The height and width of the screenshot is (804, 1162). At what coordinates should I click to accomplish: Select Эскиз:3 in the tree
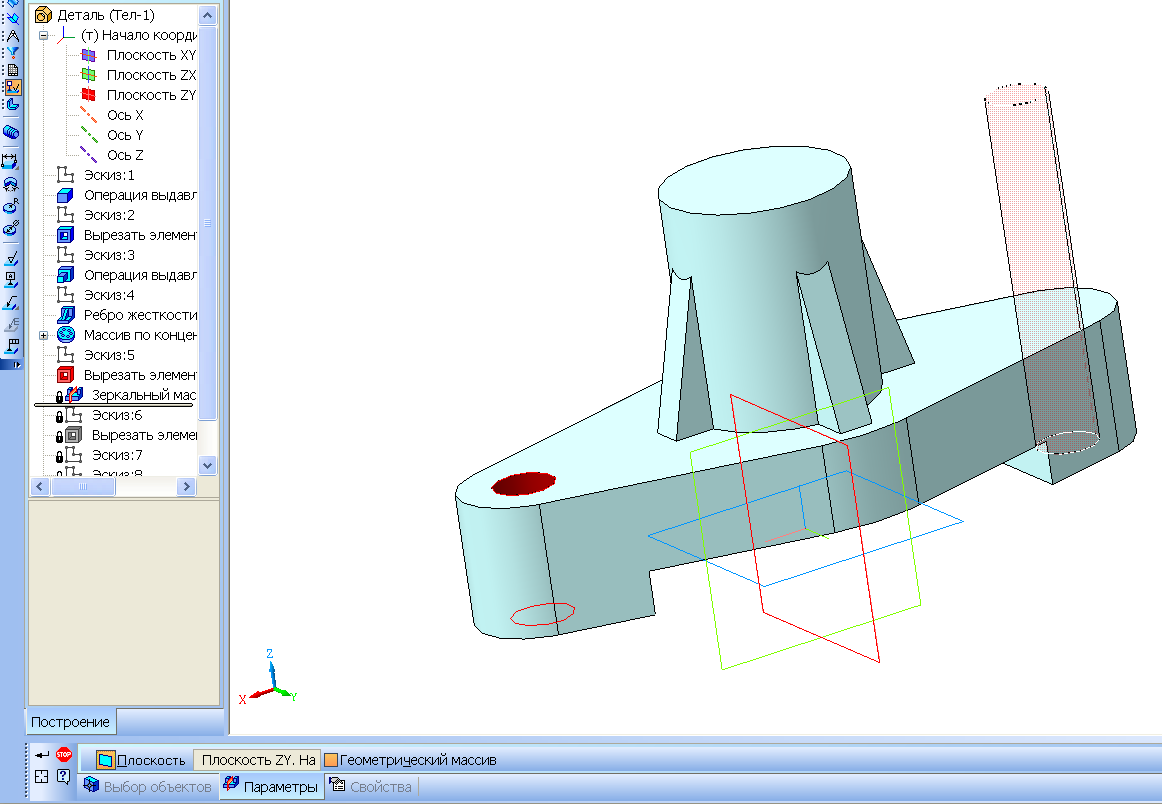[109, 255]
